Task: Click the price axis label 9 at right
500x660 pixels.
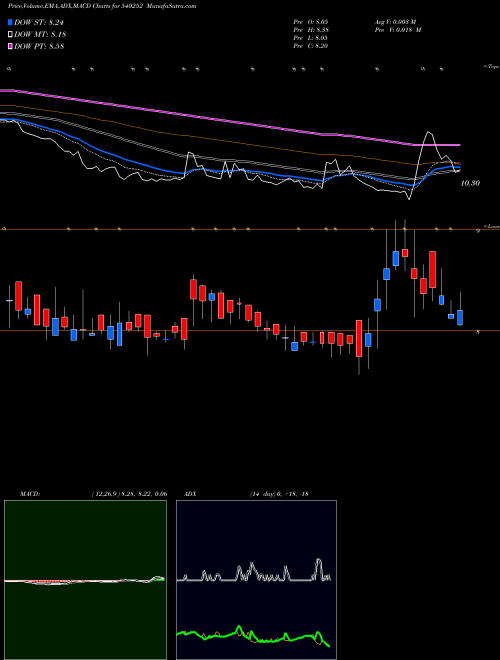Action: [x=478, y=231]
